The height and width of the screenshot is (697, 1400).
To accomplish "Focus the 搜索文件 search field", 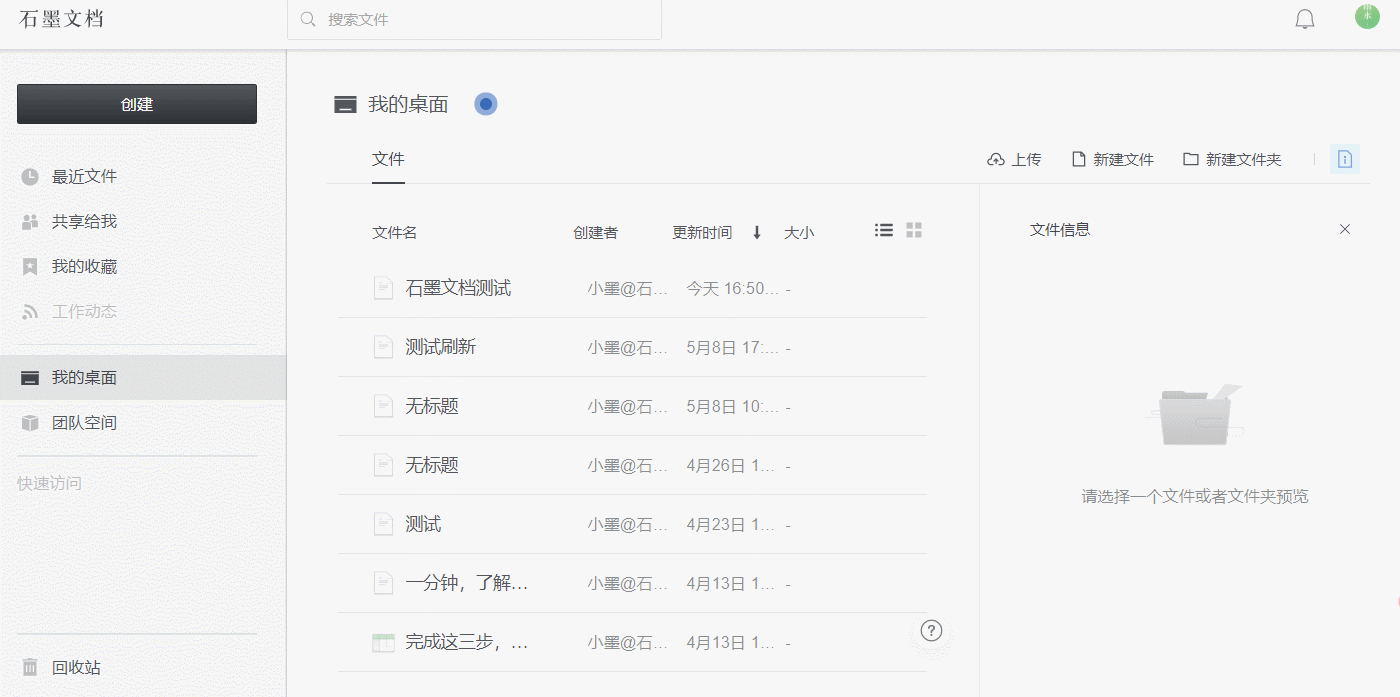I will click(474, 19).
